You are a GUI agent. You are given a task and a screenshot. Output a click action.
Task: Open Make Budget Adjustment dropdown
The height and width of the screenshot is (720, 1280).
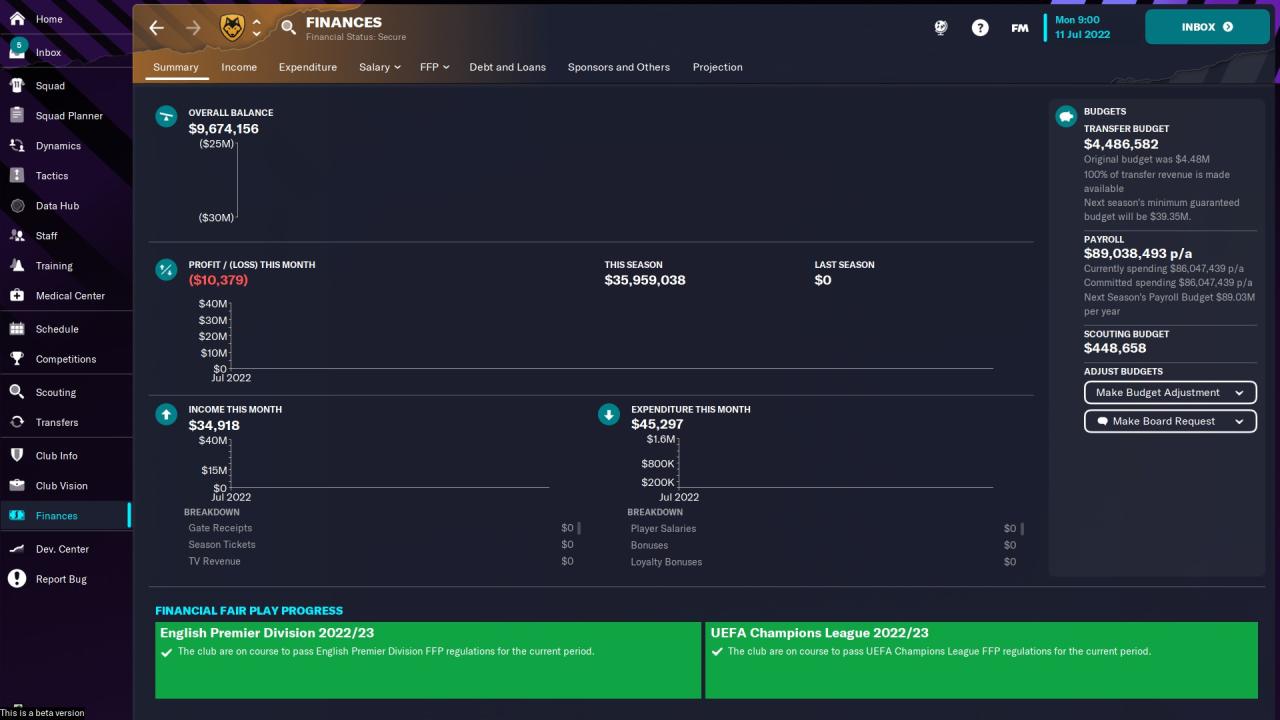[1169, 393]
